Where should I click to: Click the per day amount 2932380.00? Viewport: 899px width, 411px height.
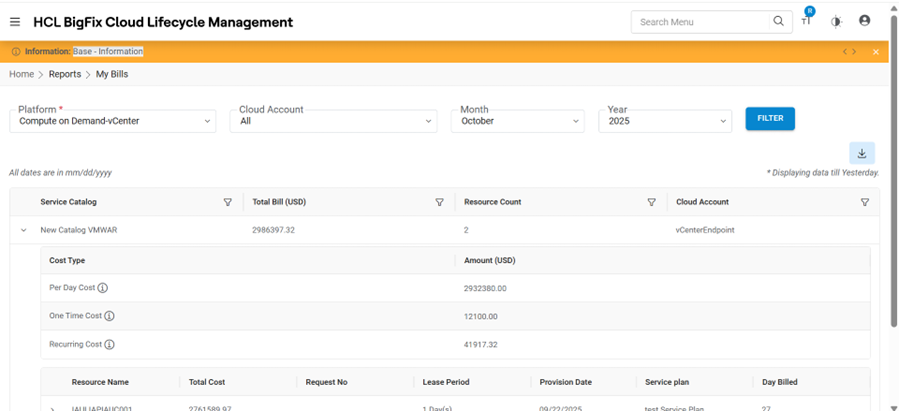485,288
